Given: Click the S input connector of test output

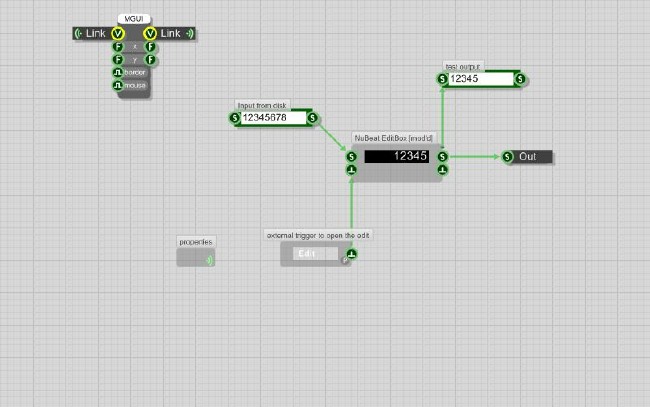Looking at the screenshot, I should click(442, 79).
